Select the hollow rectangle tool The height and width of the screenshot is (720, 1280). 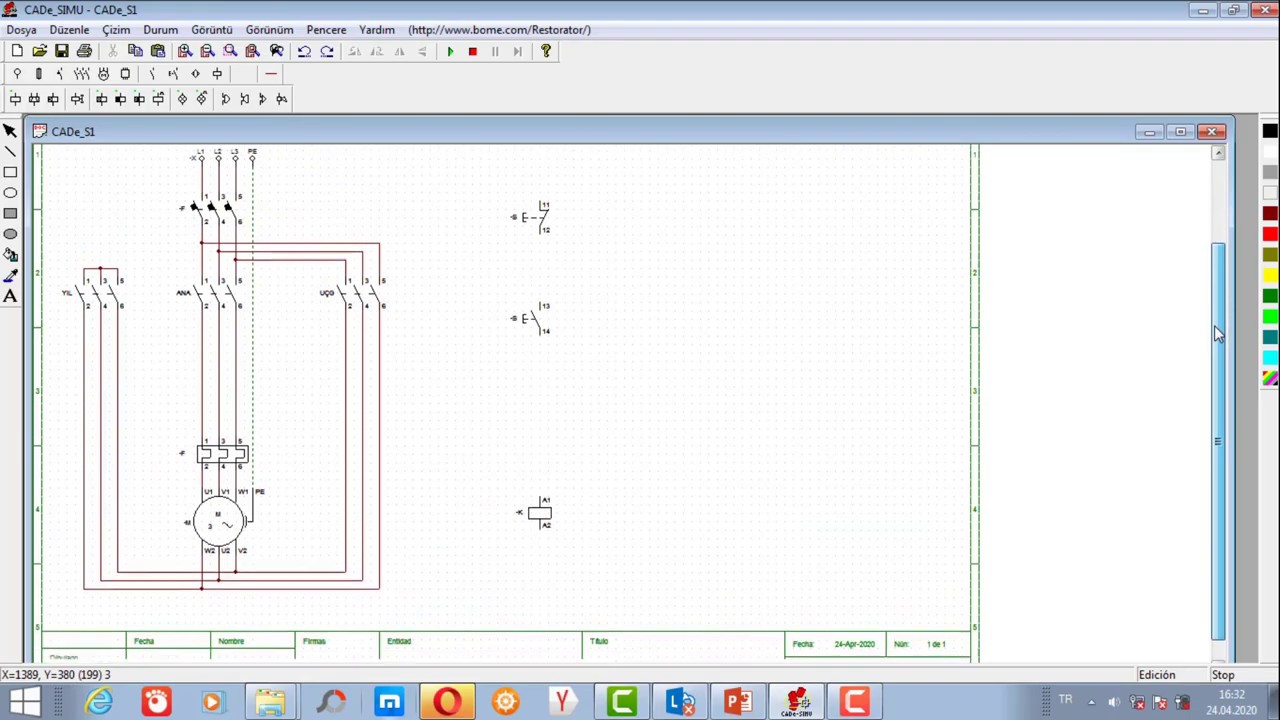tap(10, 172)
